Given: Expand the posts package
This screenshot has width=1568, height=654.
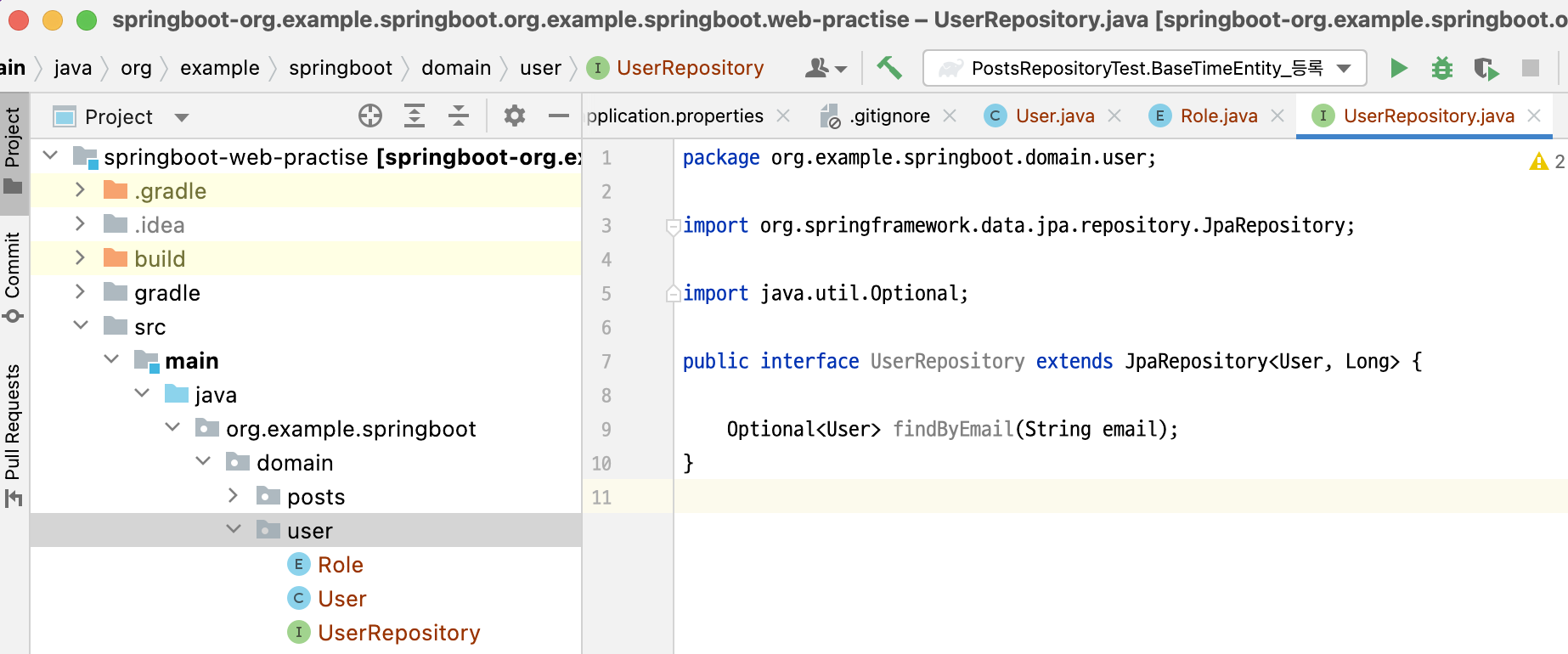Looking at the screenshot, I should coord(234,495).
